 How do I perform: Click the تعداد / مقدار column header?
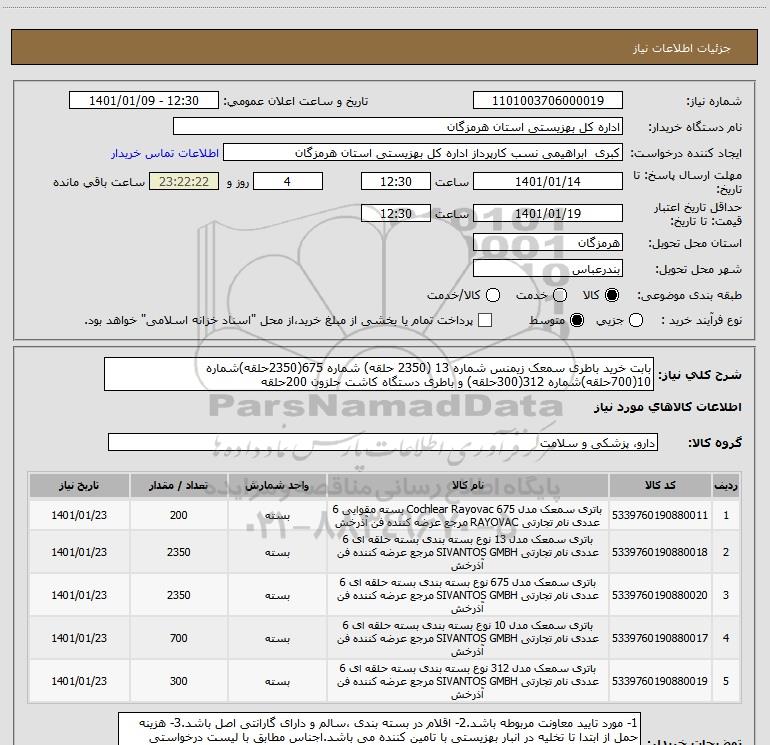[x=178, y=485]
